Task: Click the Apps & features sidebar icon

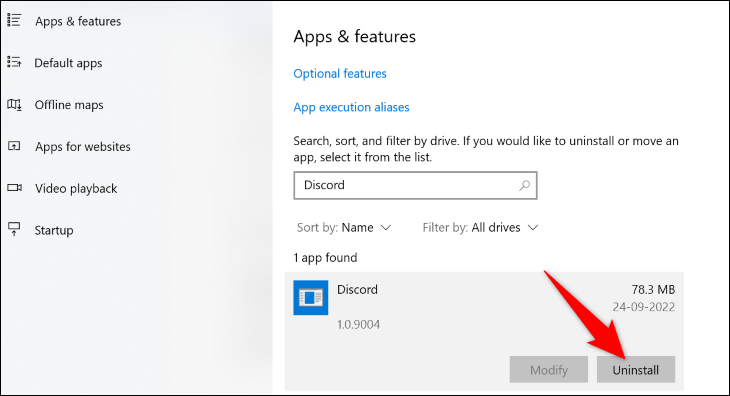Action: (14, 20)
